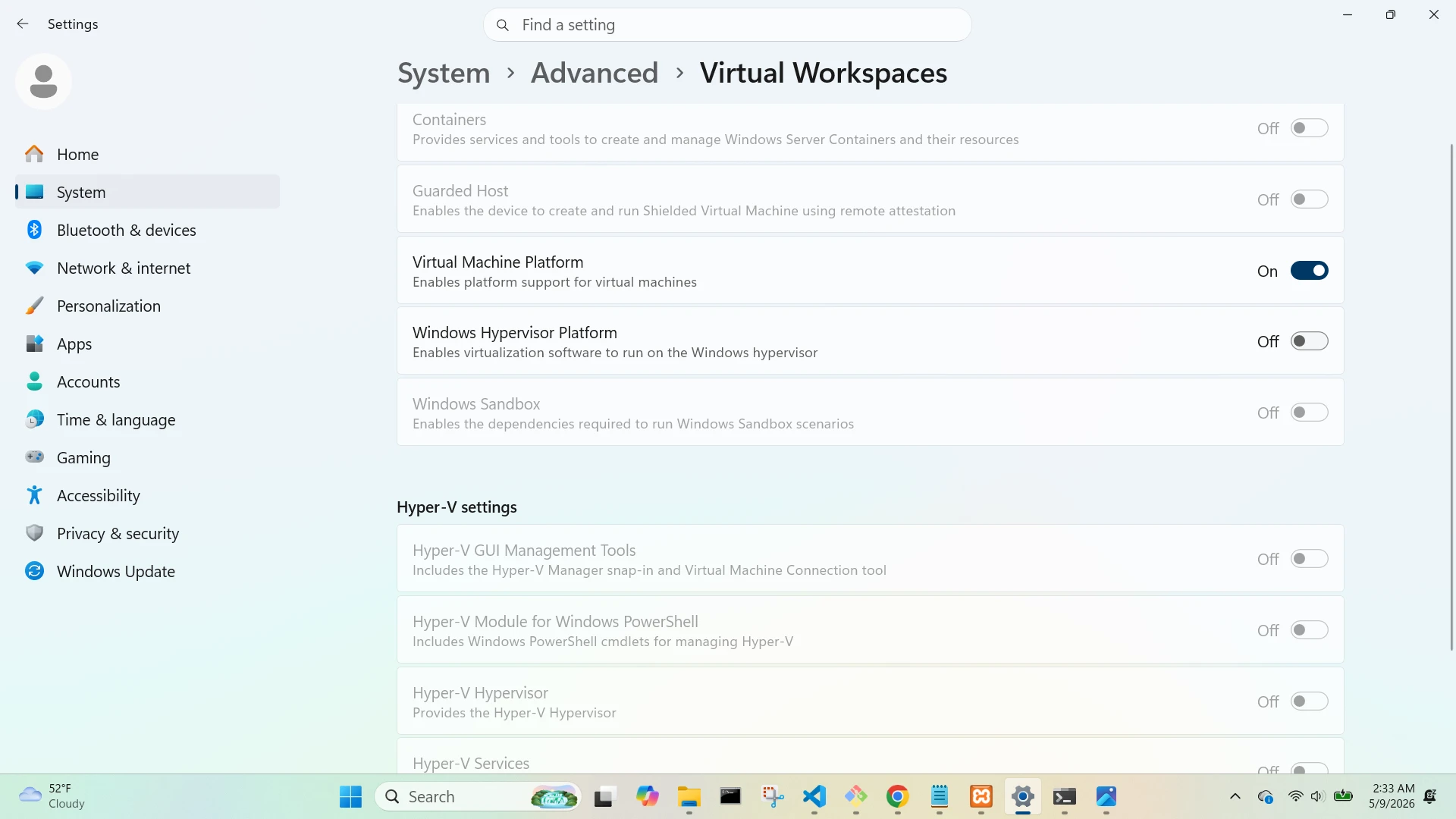Go back with the Settings back arrow
The height and width of the screenshot is (819, 1456).
pyautogui.click(x=23, y=24)
